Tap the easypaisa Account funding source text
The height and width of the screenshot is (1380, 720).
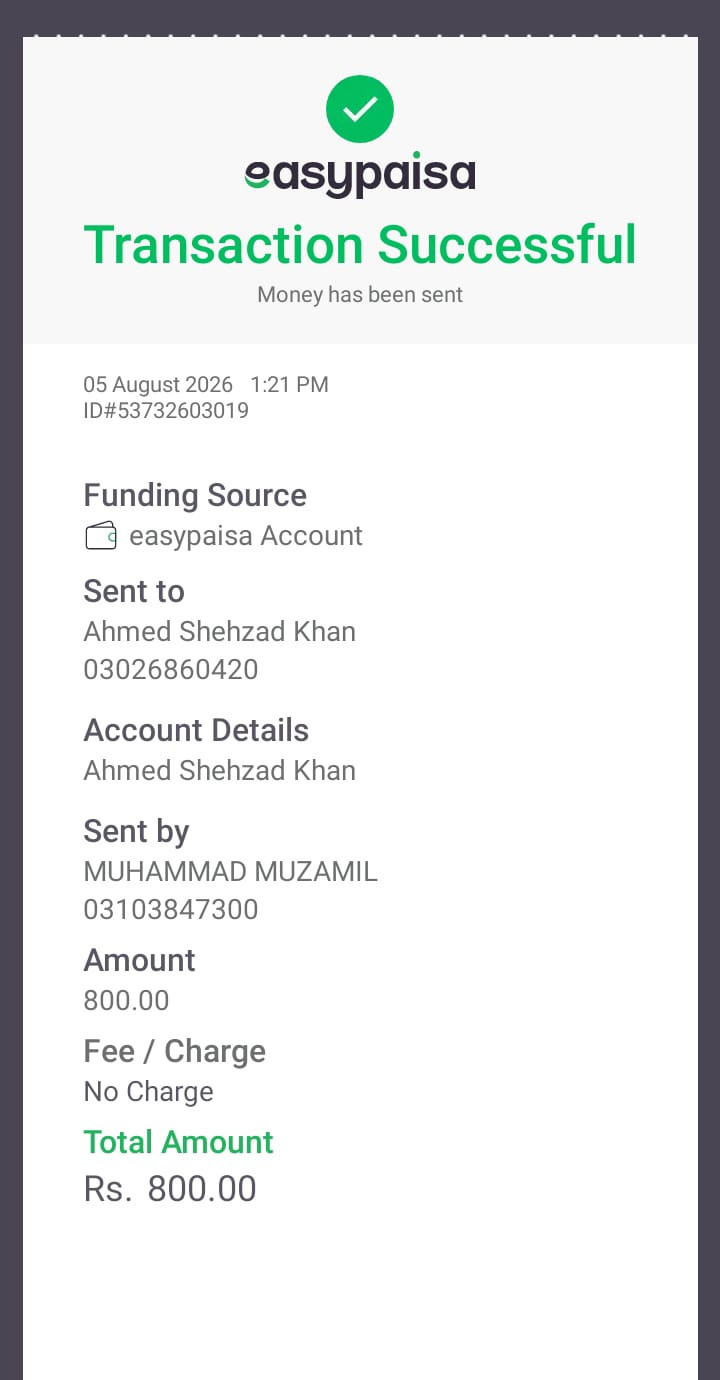coord(246,536)
